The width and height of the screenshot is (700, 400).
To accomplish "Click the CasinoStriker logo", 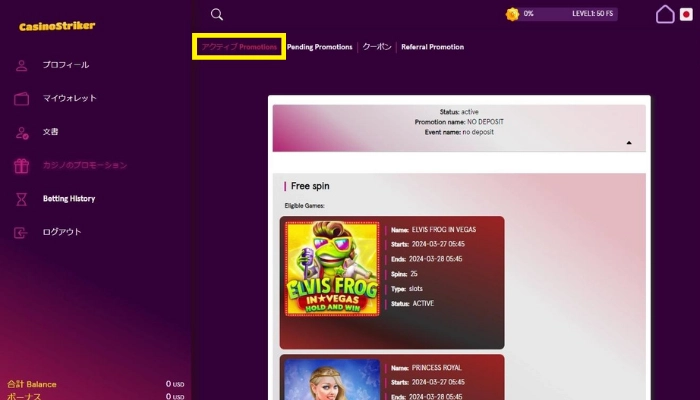I will [x=57, y=26].
